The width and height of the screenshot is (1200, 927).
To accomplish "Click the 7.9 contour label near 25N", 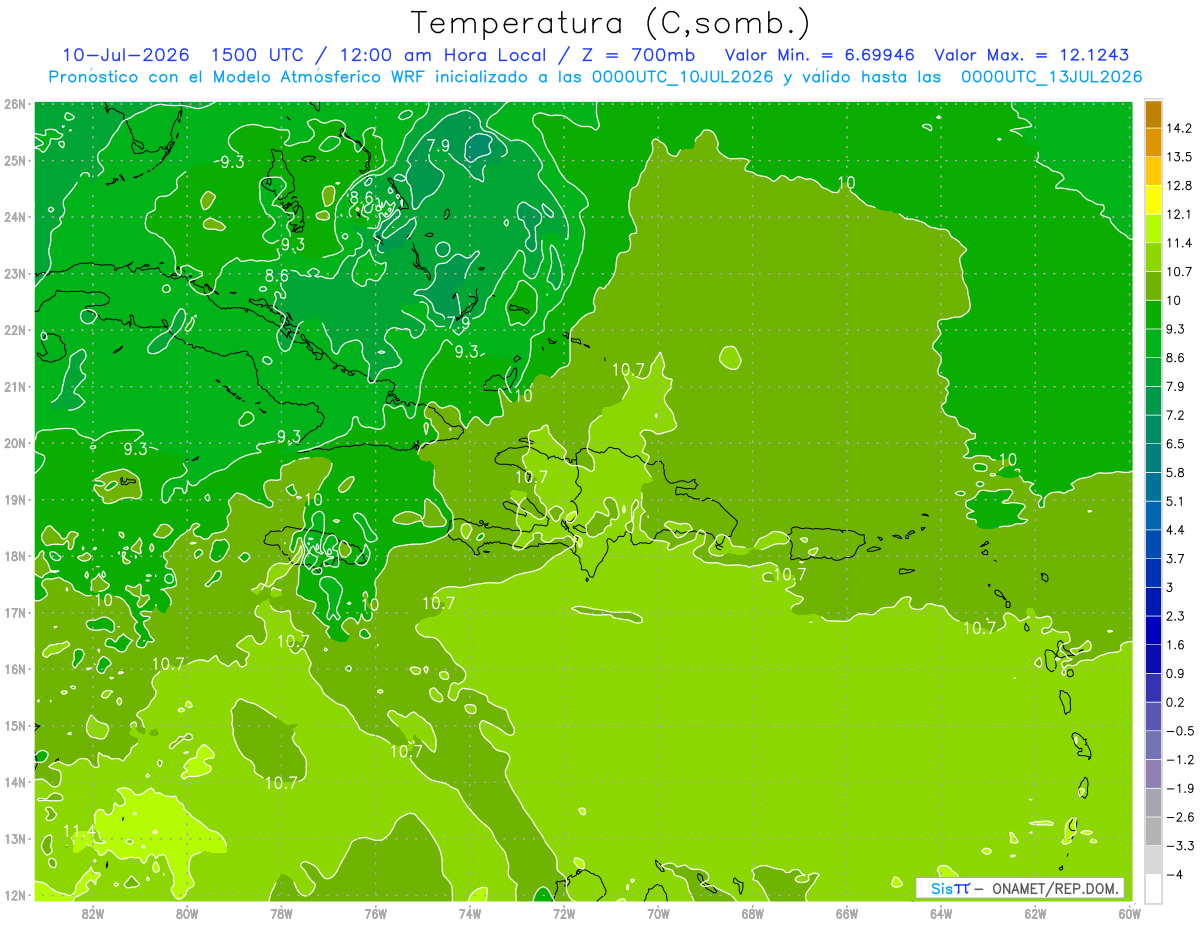I will [439, 146].
